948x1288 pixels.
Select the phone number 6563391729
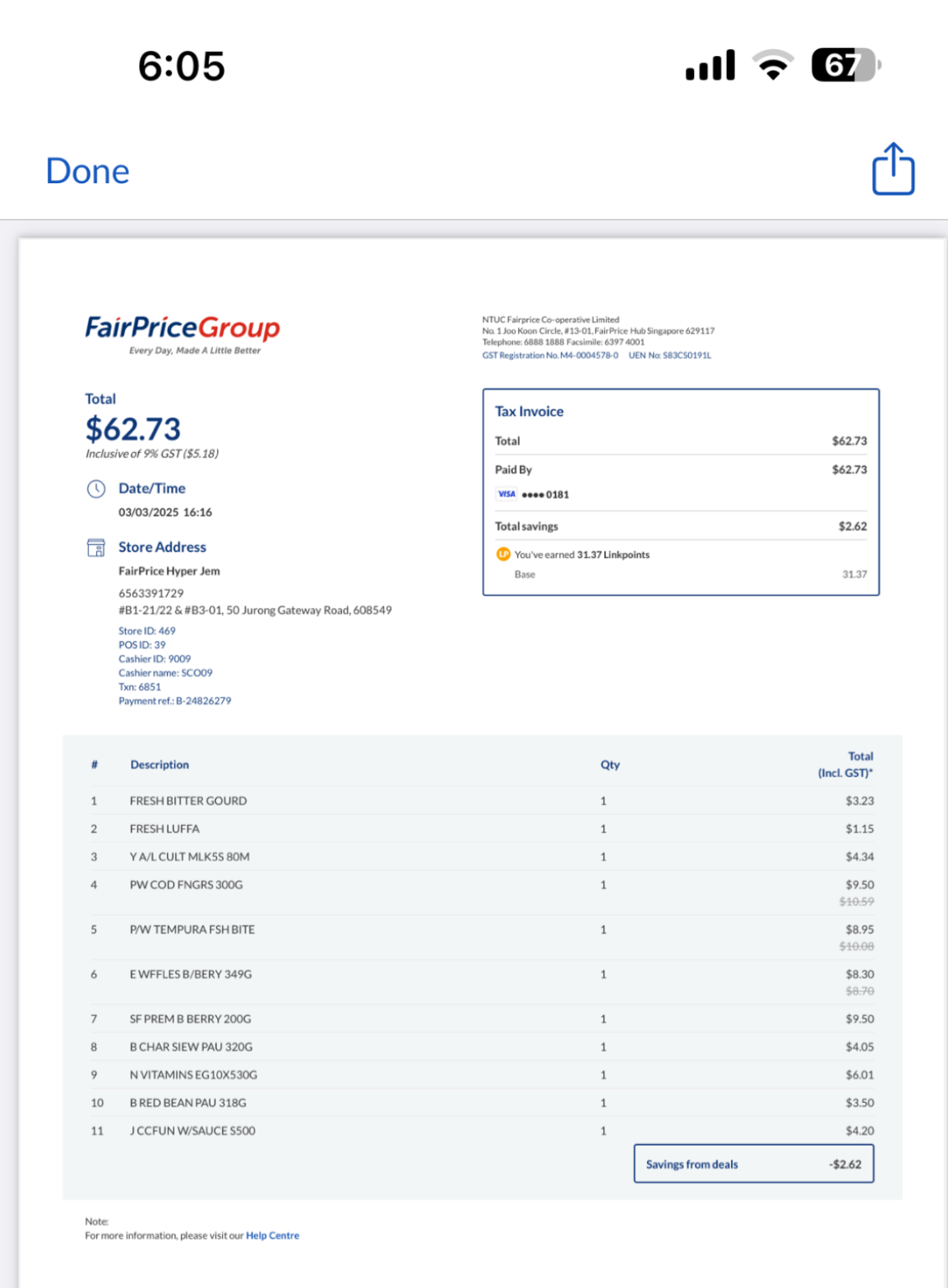[x=151, y=593]
